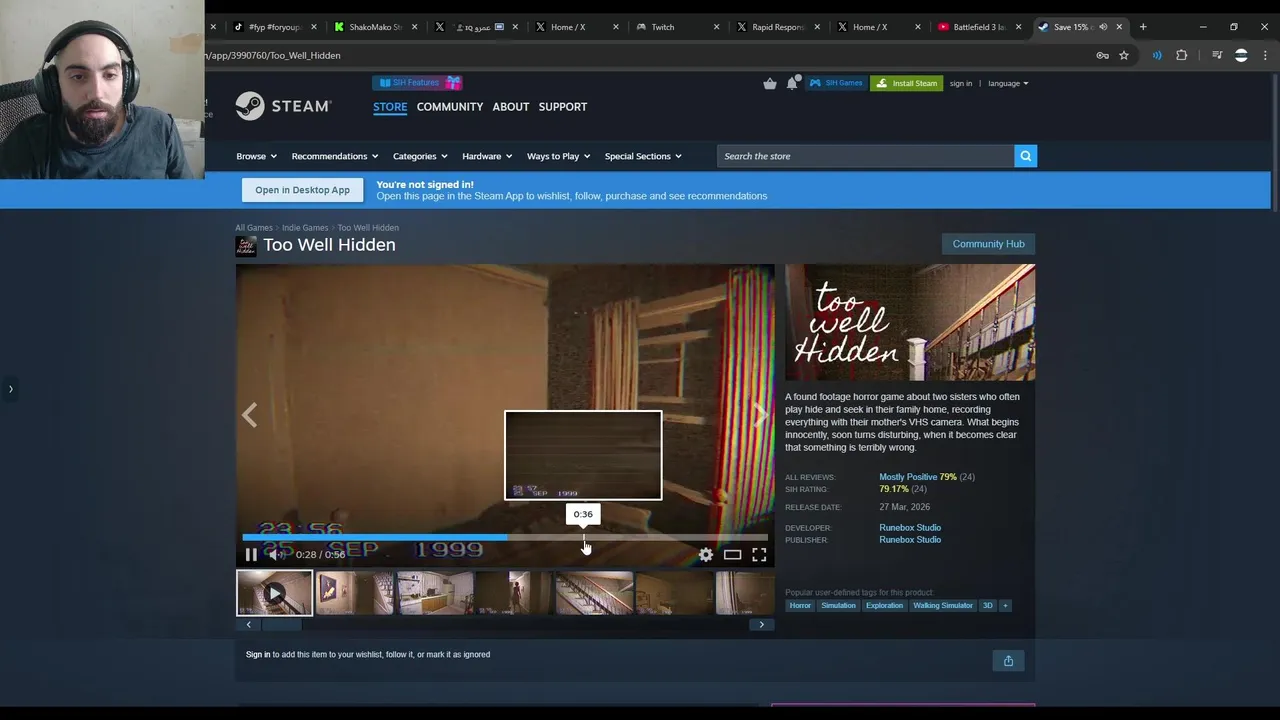This screenshot has height=720, width=1280.
Task: Select the staircase screenshot thumbnail
Action: pyautogui.click(x=594, y=593)
